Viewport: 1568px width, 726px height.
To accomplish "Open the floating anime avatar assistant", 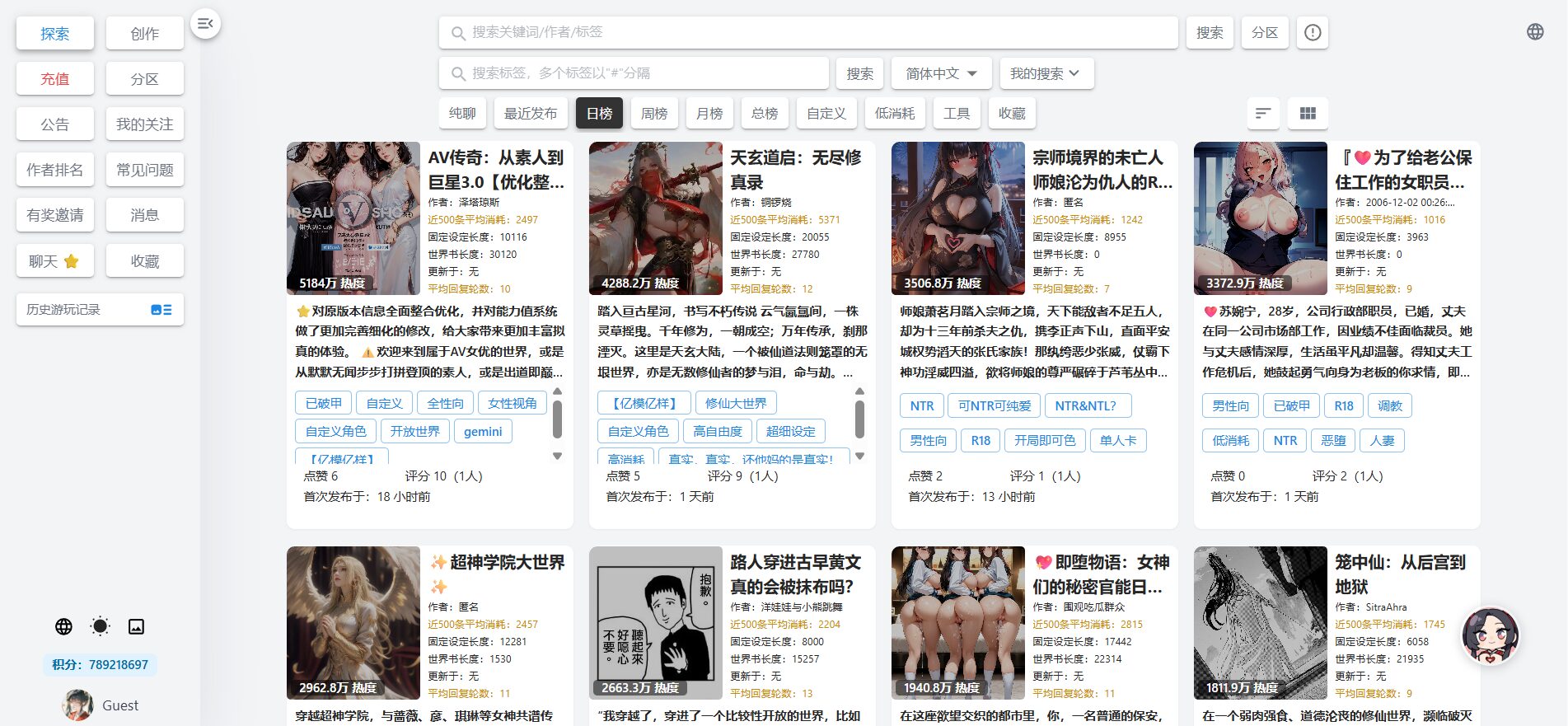I will pyautogui.click(x=1490, y=636).
